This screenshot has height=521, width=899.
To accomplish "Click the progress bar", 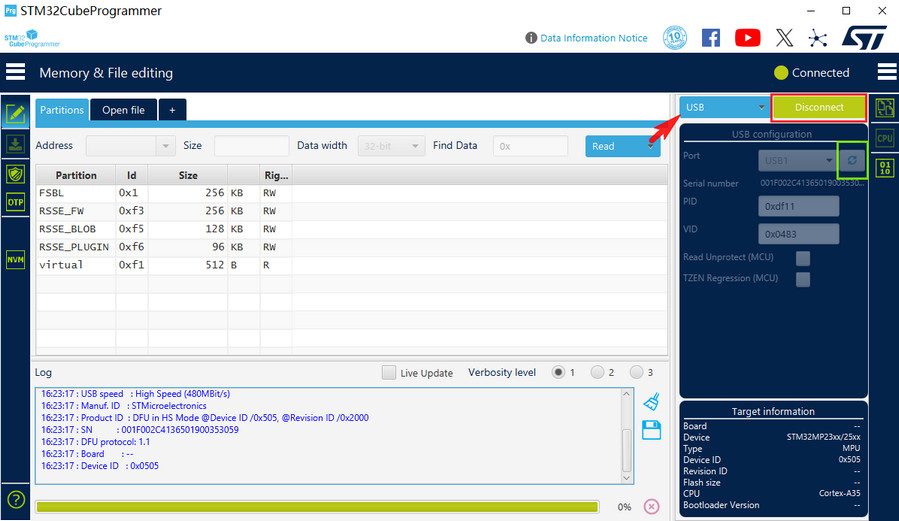I will click(x=317, y=507).
